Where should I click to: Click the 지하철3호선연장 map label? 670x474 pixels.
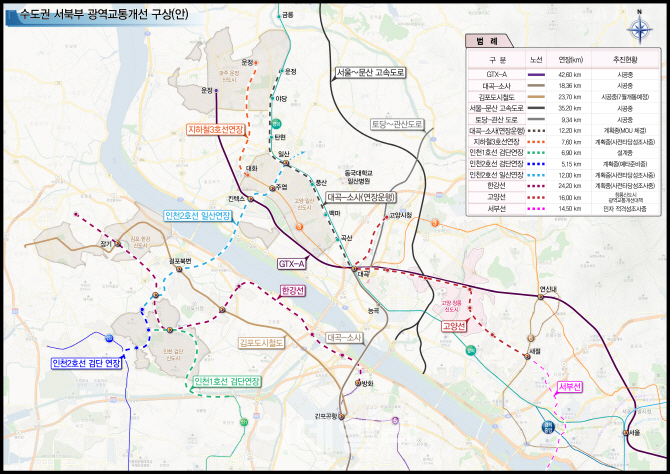point(215,129)
